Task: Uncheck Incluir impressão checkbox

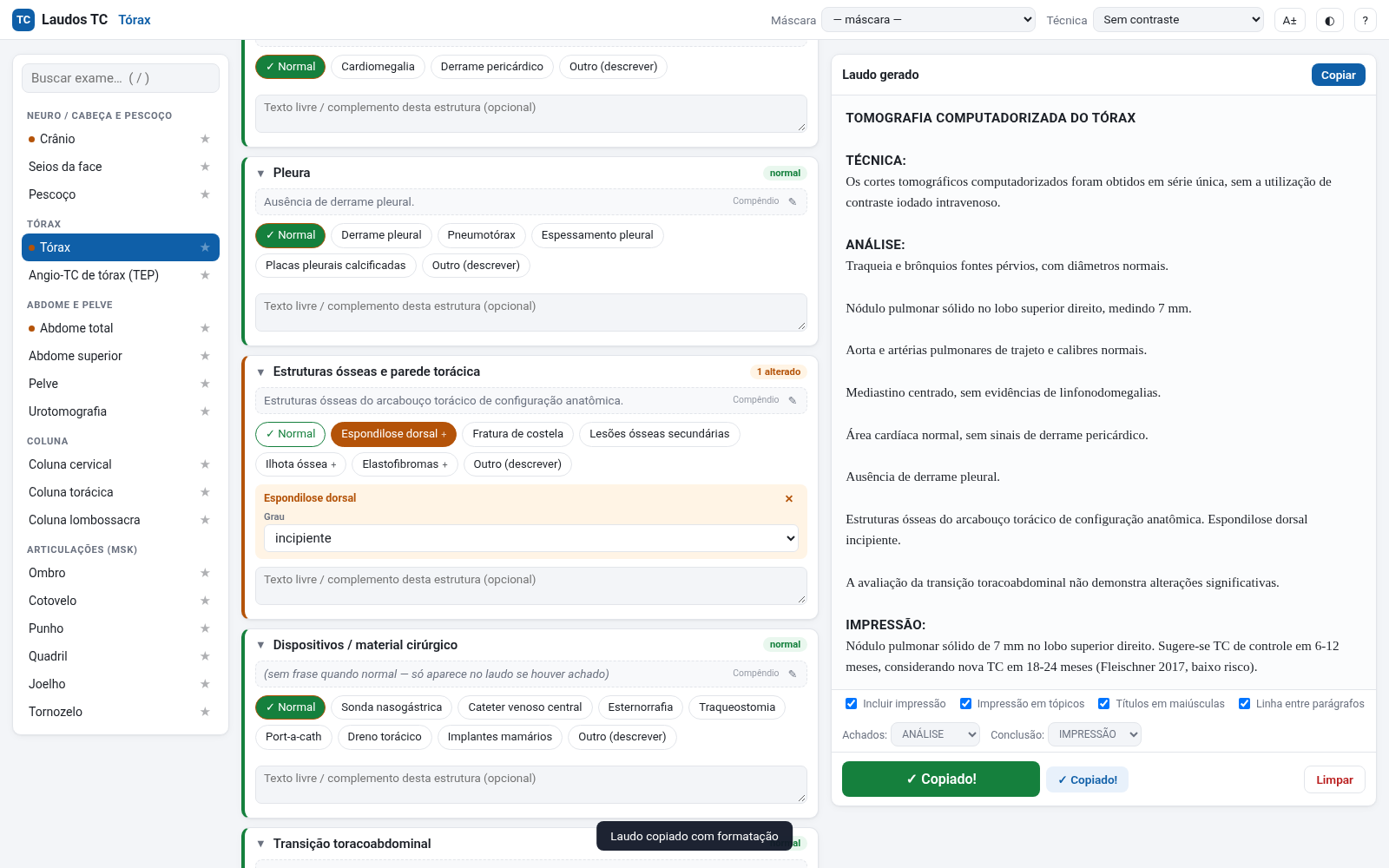Action: pos(851,704)
